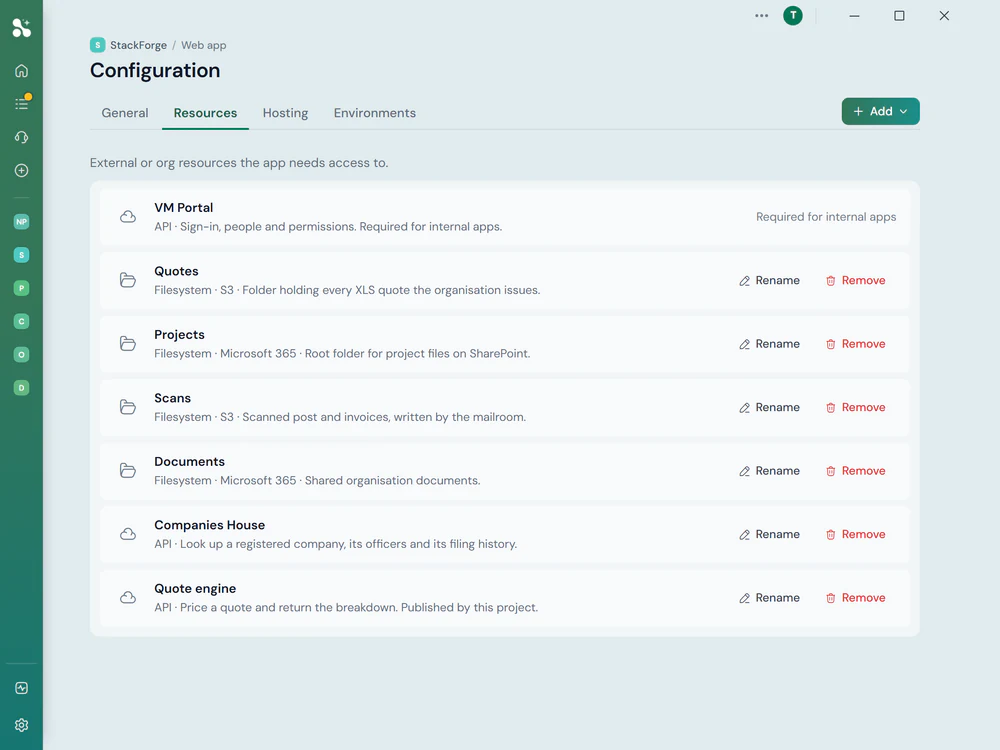1000x750 pixels.
Task: Rename the Quote engine resource
Action: (x=769, y=598)
